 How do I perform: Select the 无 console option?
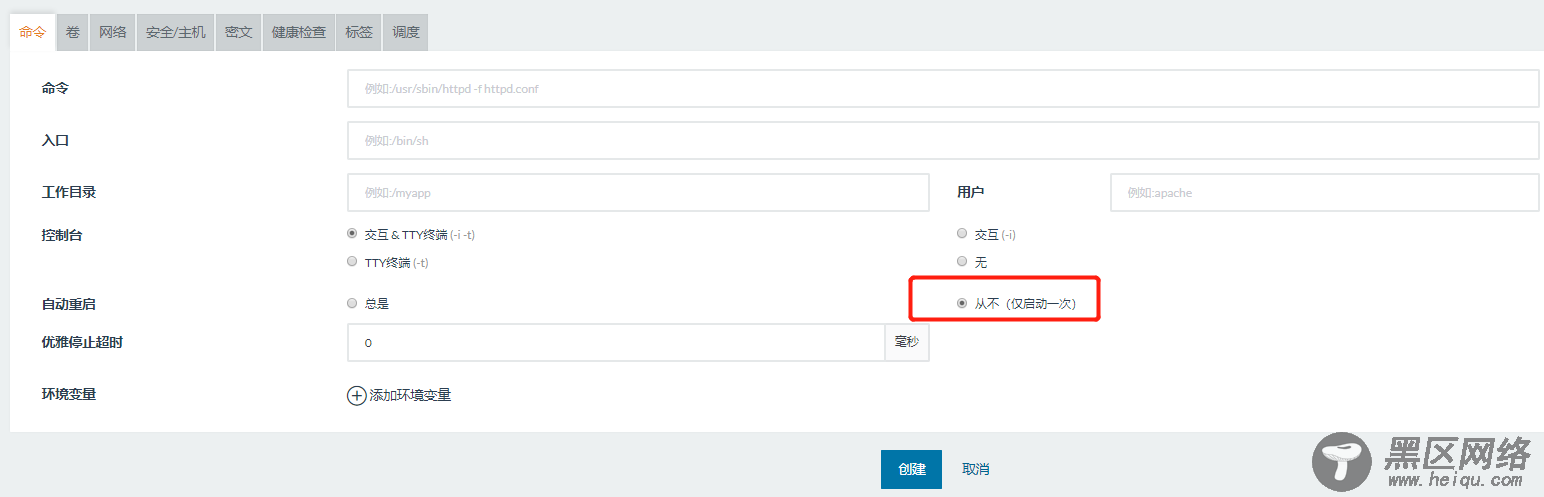962,262
